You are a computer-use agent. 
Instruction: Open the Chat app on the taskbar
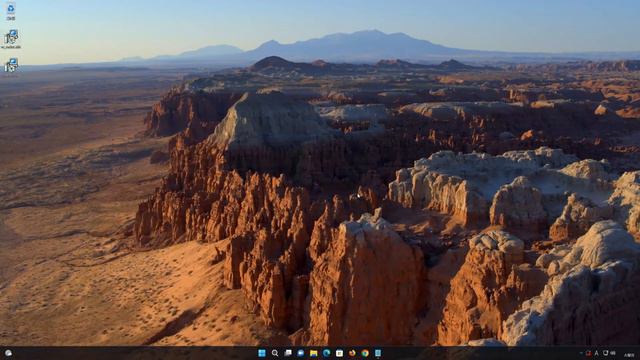[x=301, y=353]
